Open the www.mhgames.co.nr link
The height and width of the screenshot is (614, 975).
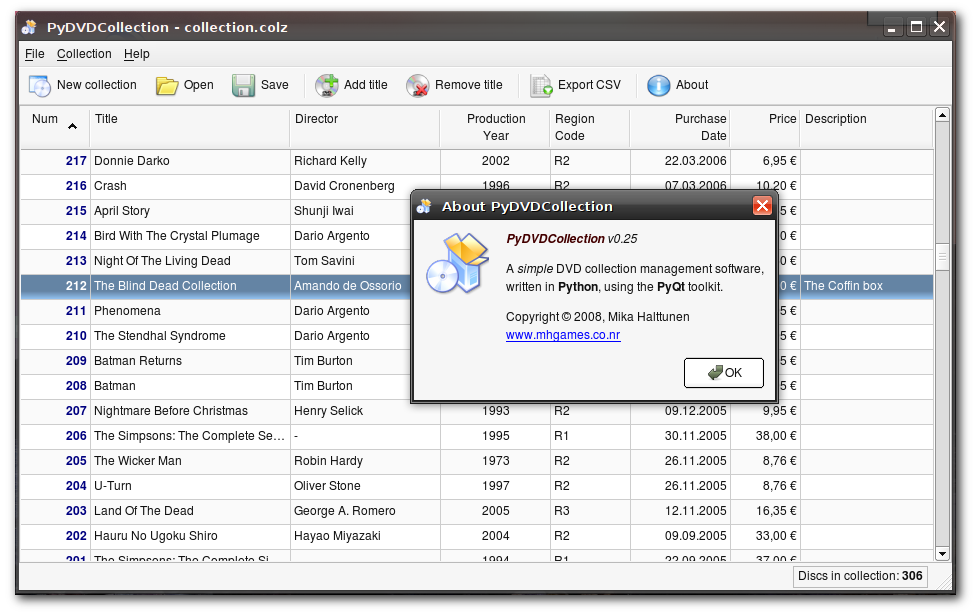[x=563, y=335]
